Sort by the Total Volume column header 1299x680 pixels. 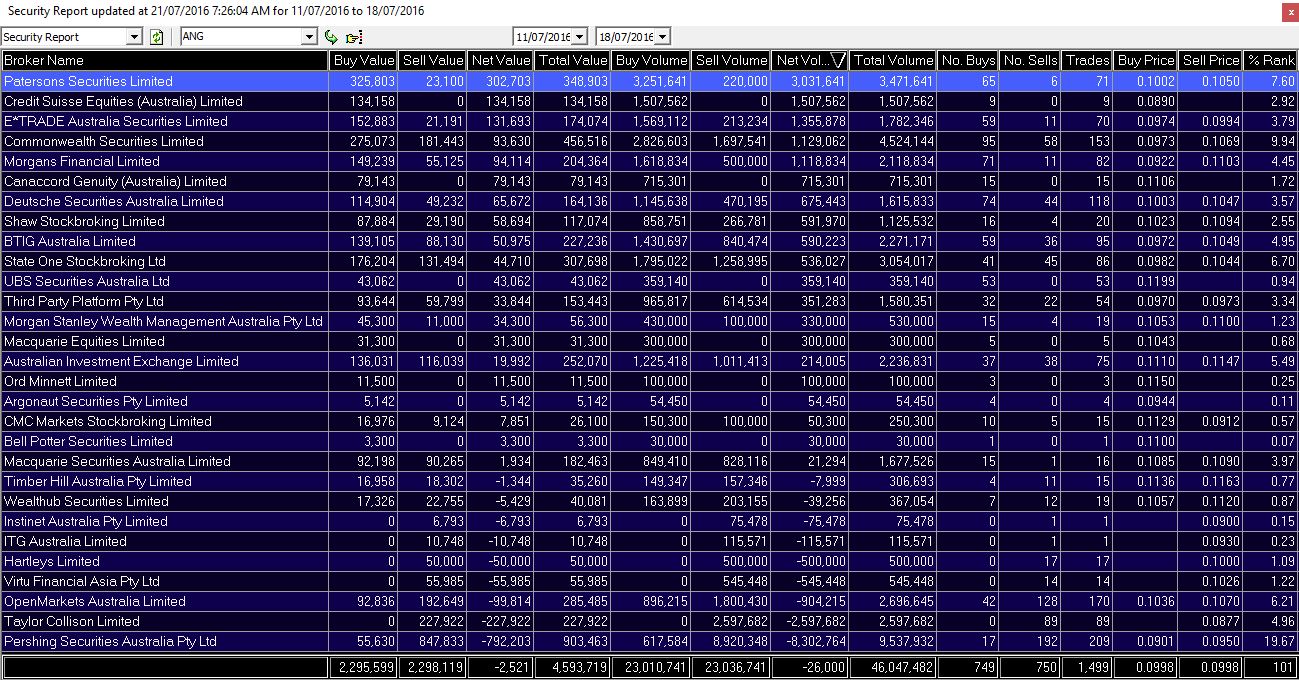[x=893, y=61]
